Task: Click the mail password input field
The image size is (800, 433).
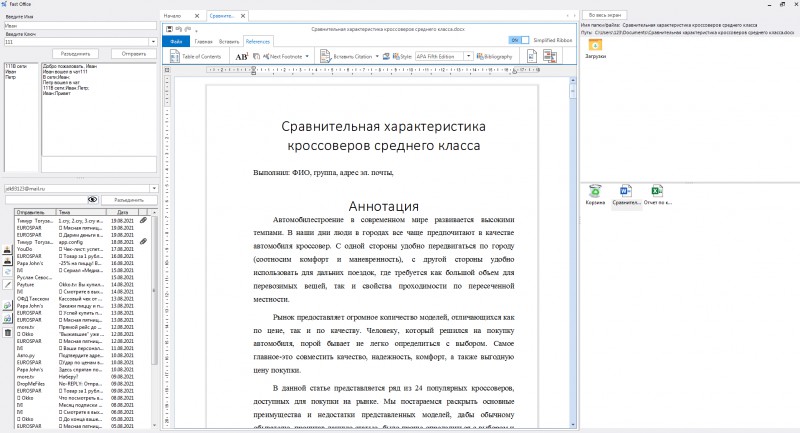Action: pyautogui.click(x=46, y=199)
